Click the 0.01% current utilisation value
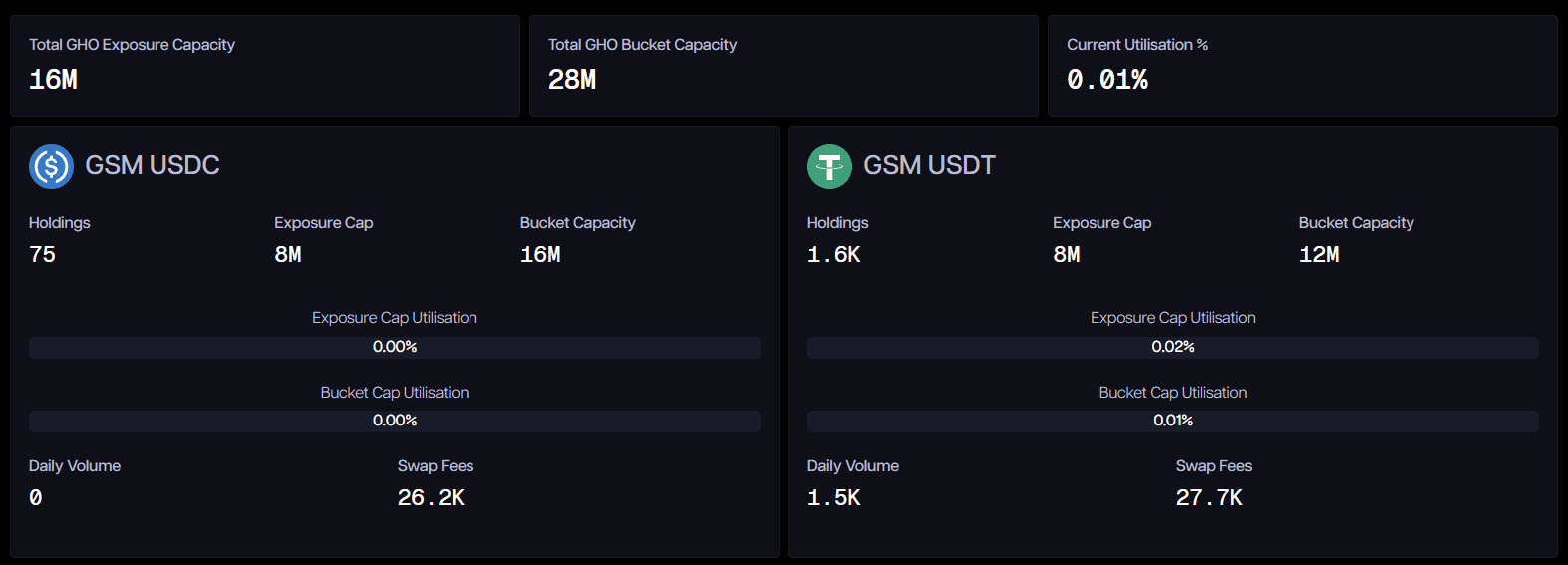 1106,80
